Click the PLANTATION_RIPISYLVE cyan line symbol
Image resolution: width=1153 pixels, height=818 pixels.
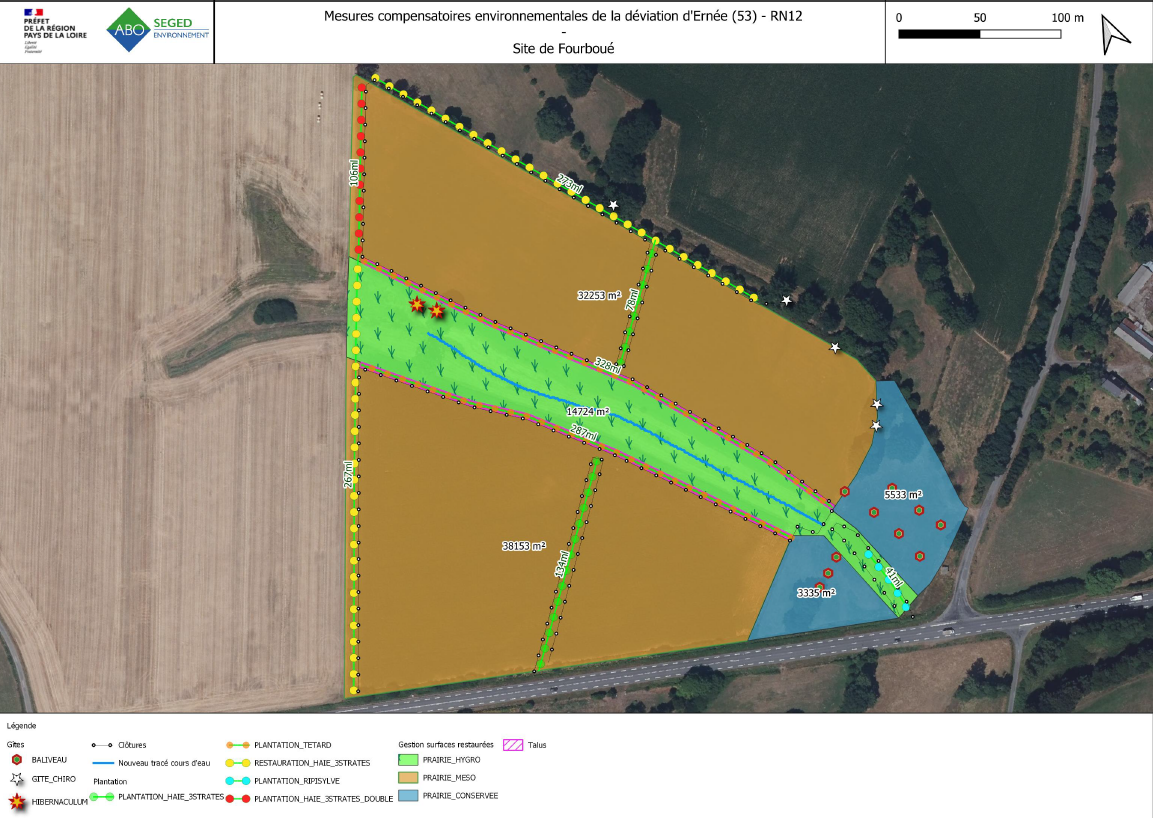[x=237, y=780]
